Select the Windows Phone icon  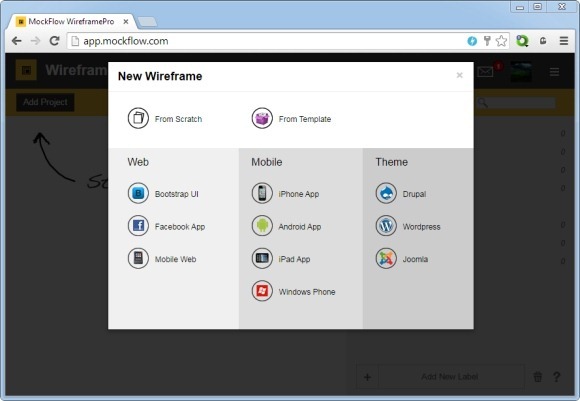coord(262,291)
